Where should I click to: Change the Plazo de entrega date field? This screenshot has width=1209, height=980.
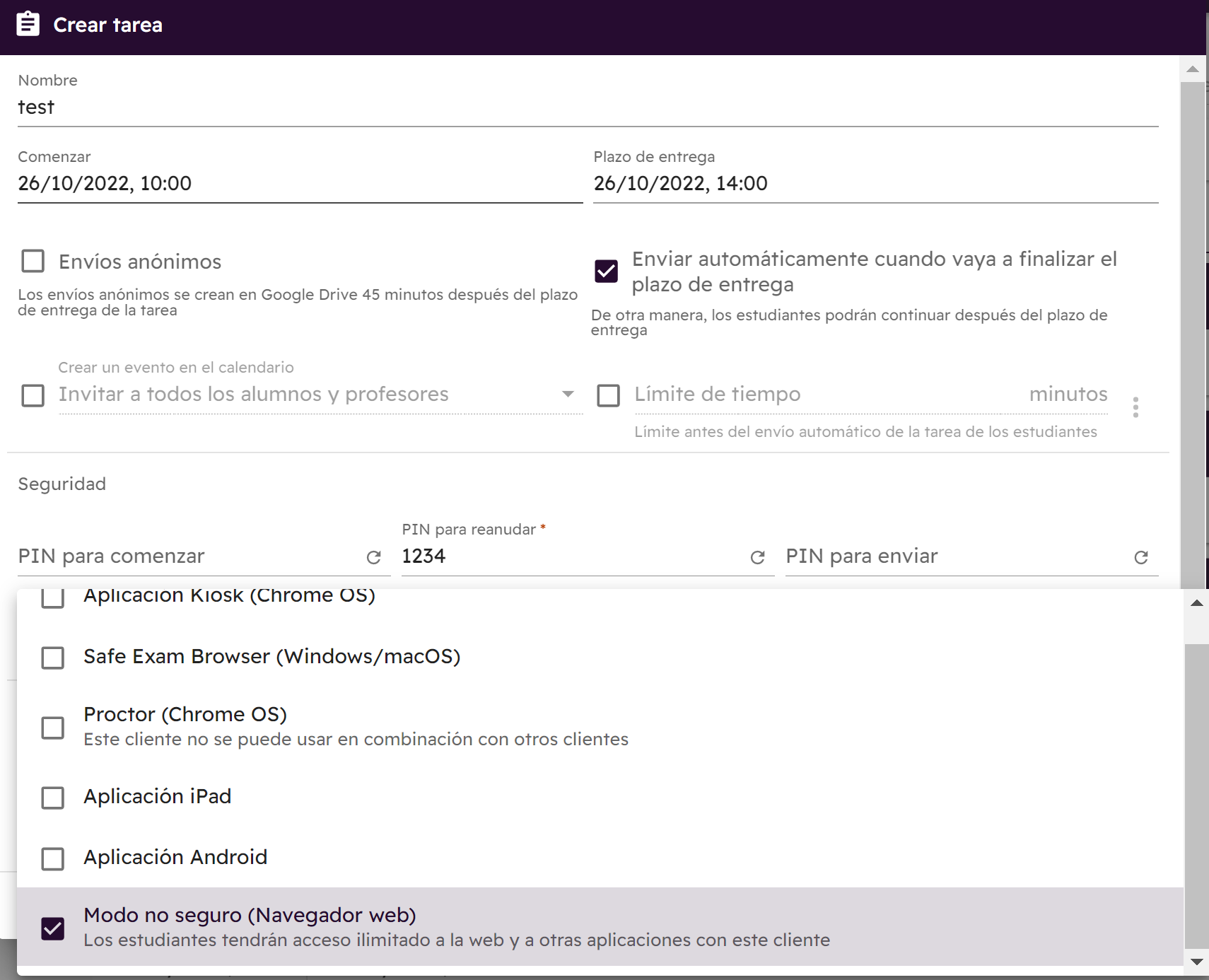pos(875,184)
